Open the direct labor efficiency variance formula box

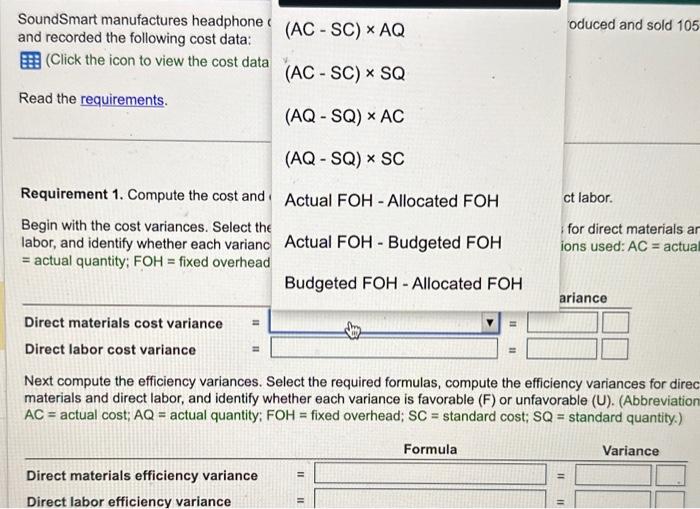point(430,499)
